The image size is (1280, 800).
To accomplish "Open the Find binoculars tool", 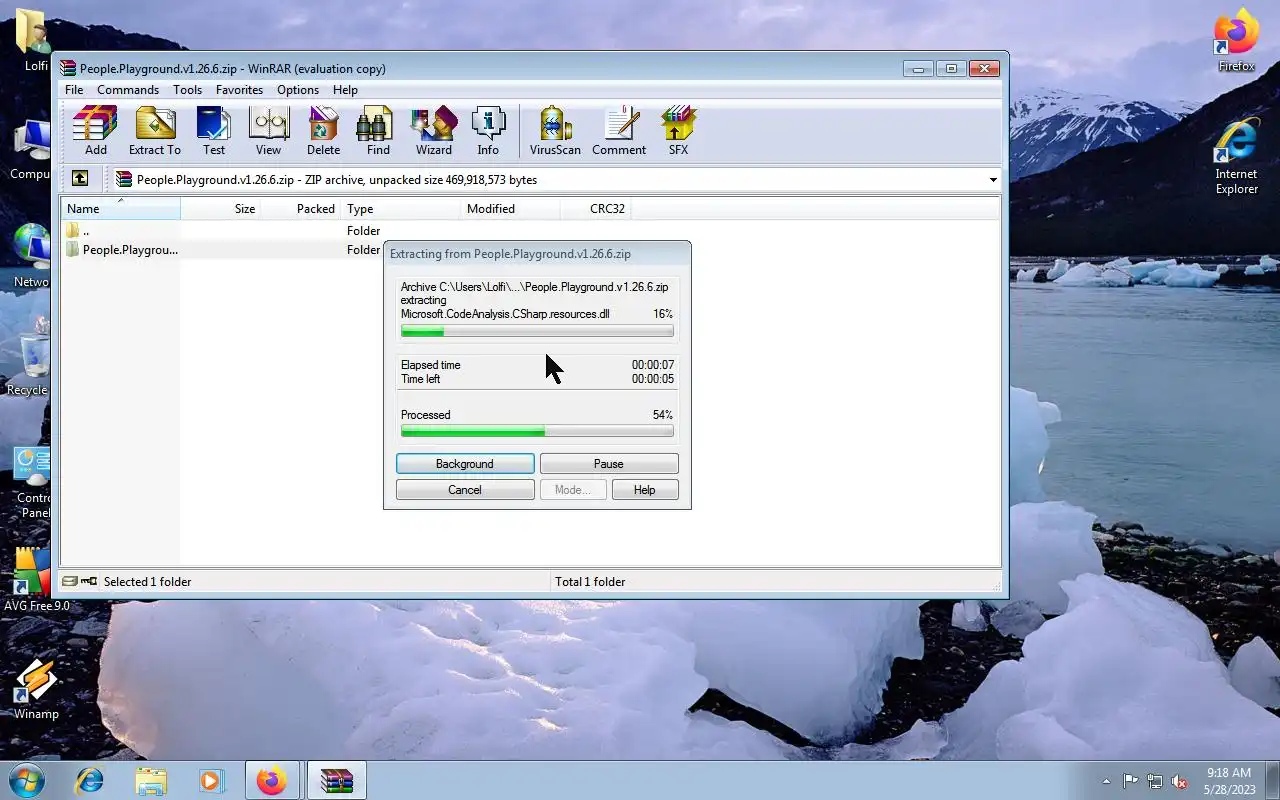I will point(378,131).
